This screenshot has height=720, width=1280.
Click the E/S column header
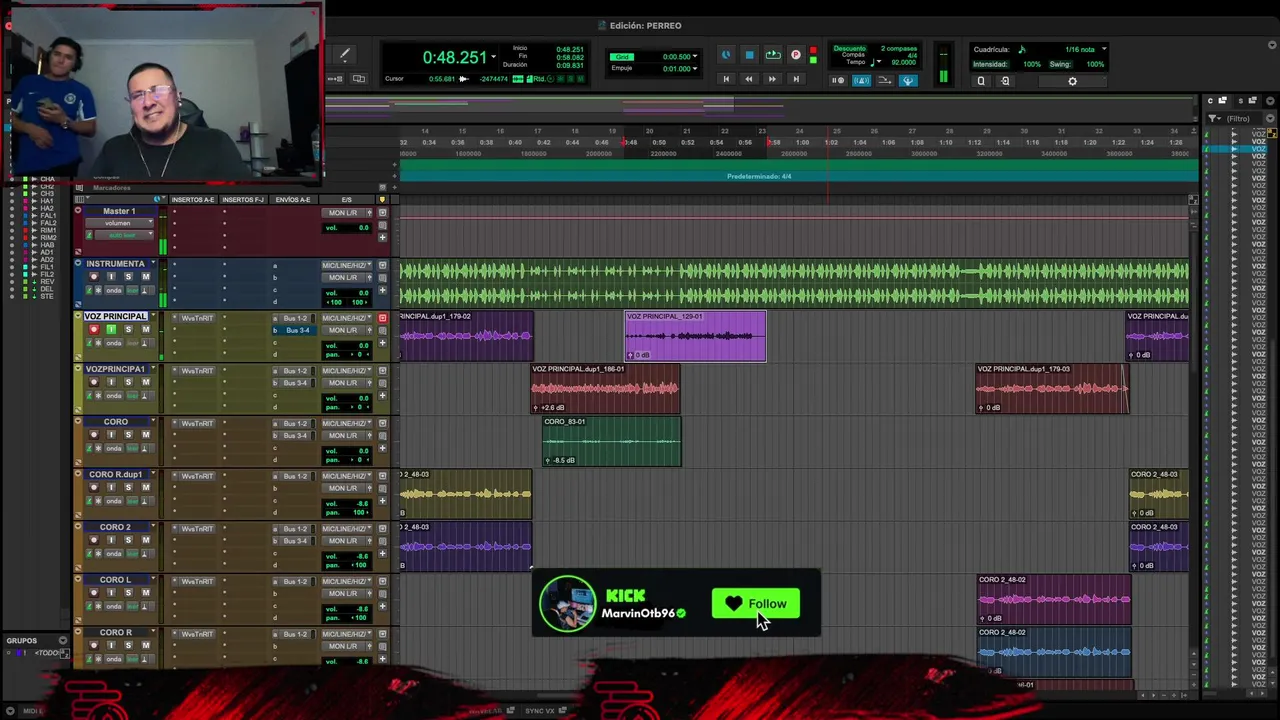[346, 200]
